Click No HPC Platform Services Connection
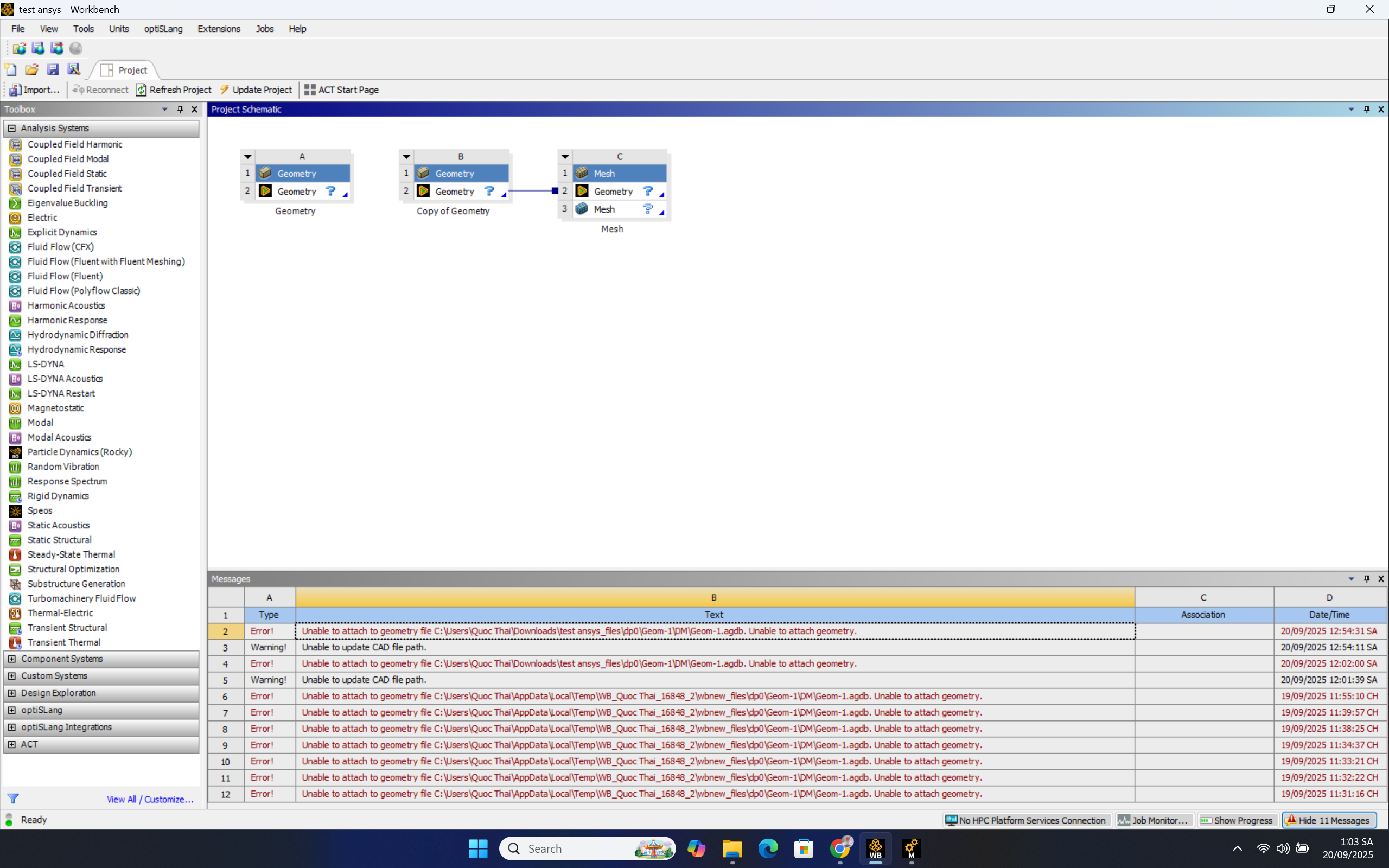This screenshot has height=868, width=1389. 1025,820
